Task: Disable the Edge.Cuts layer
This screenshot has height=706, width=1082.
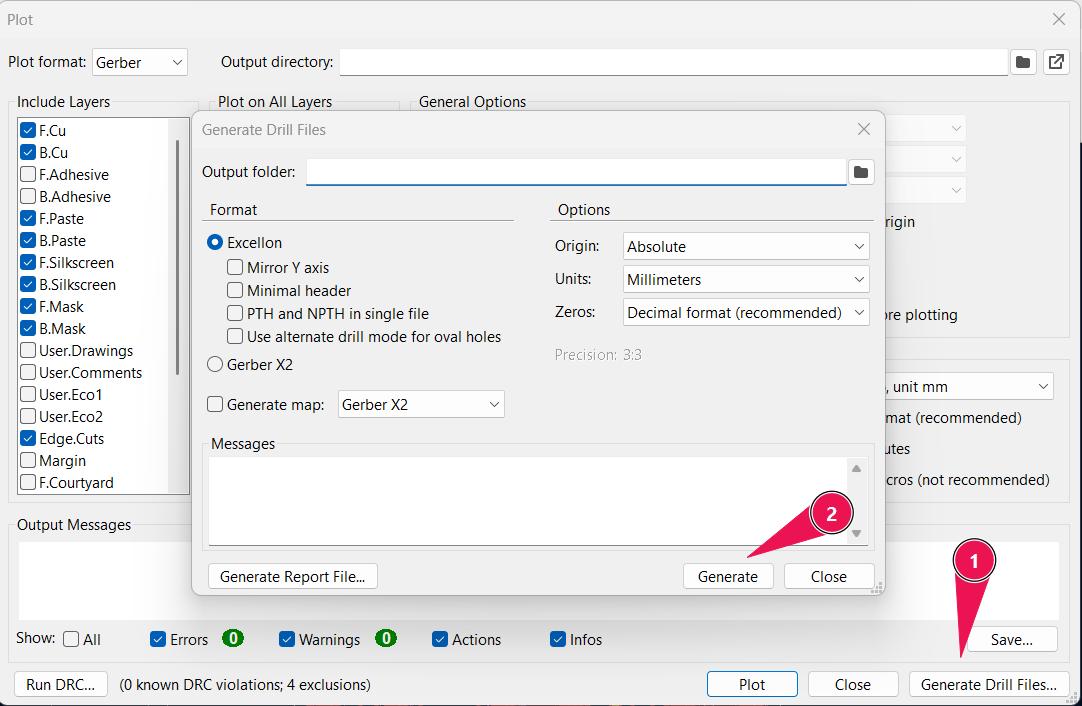Action: (x=27, y=438)
